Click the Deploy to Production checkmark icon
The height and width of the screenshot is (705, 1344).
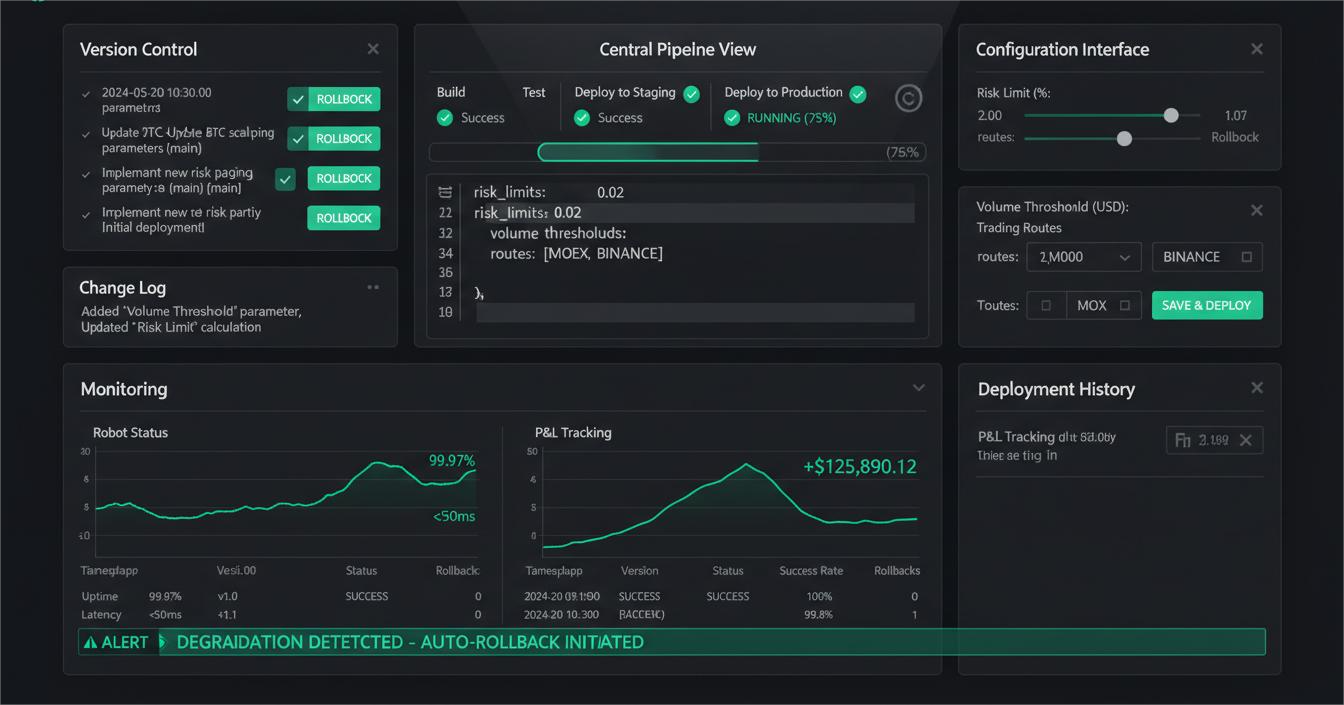point(857,94)
